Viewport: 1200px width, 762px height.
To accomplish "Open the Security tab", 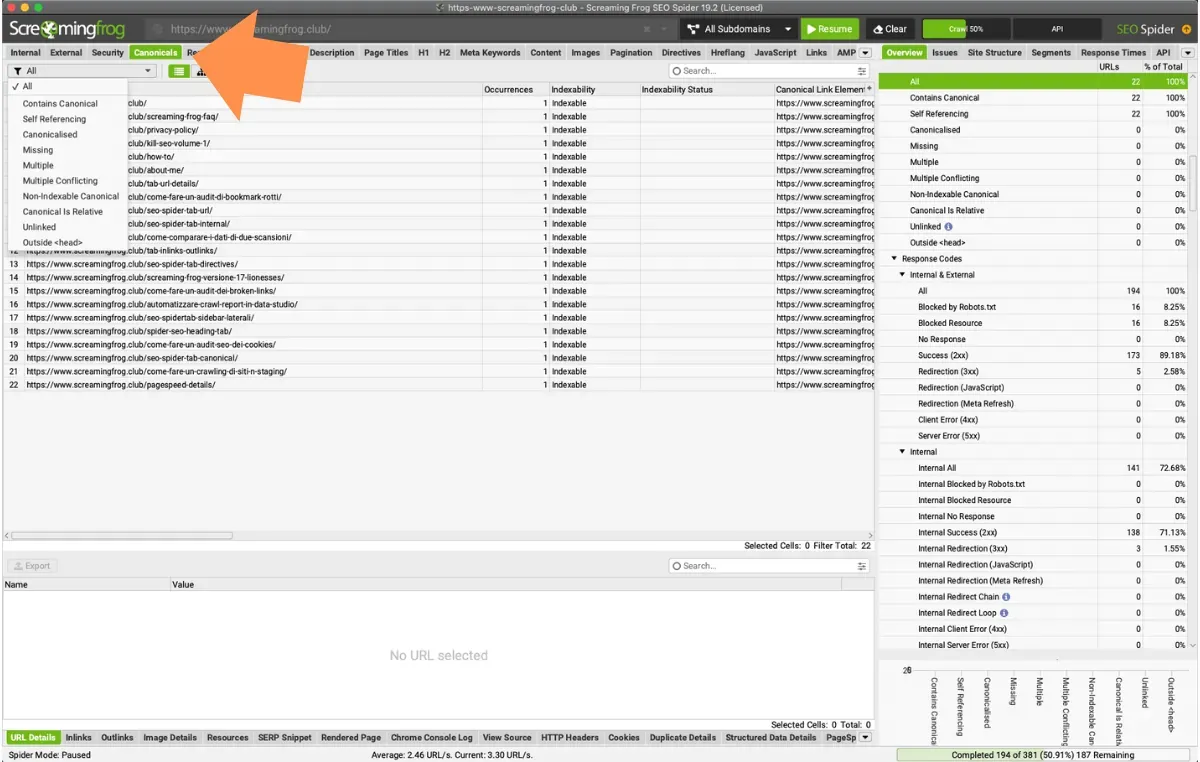I will [x=108, y=53].
